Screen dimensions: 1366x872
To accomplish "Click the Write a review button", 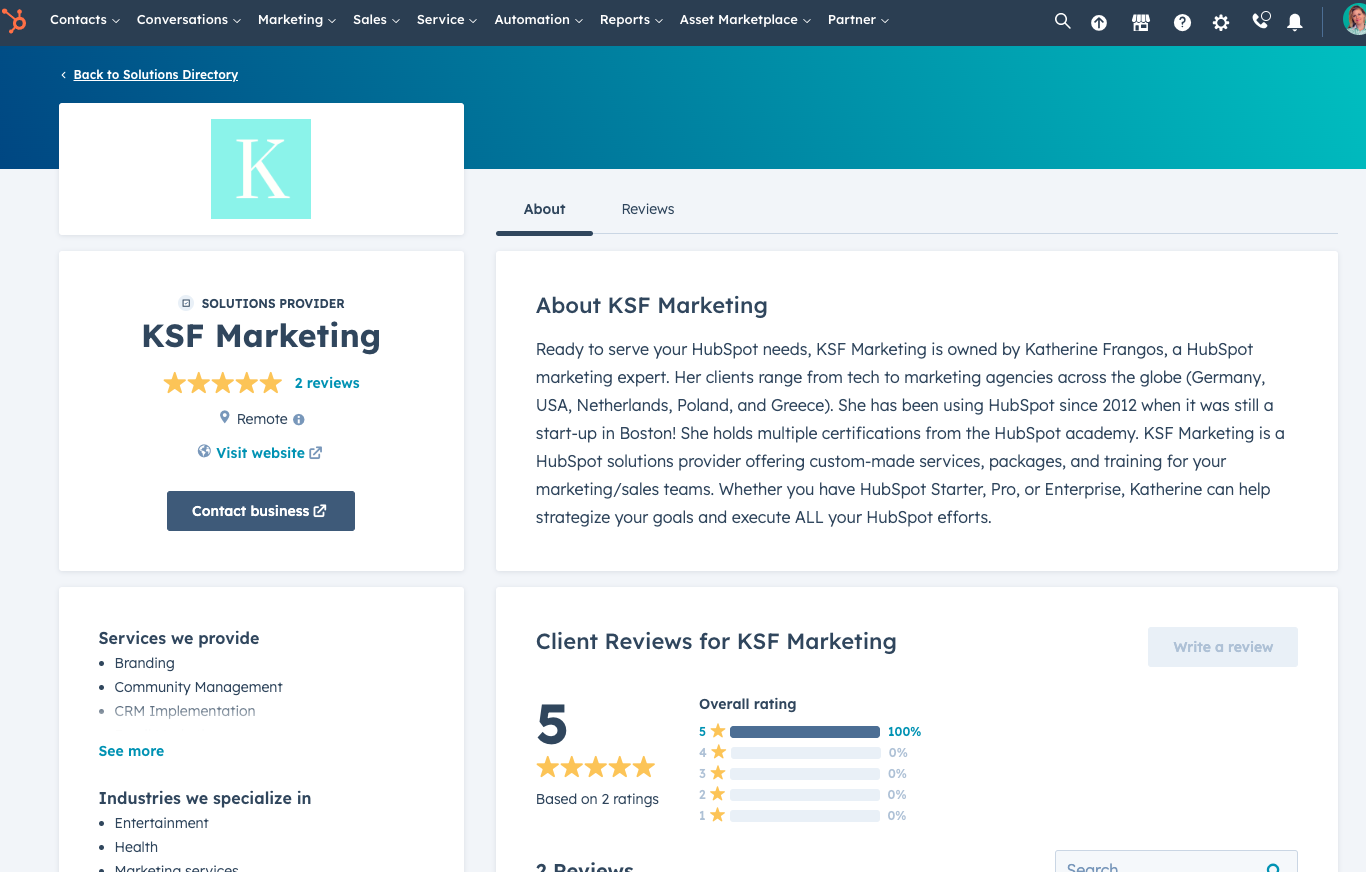I will point(1223,647).
